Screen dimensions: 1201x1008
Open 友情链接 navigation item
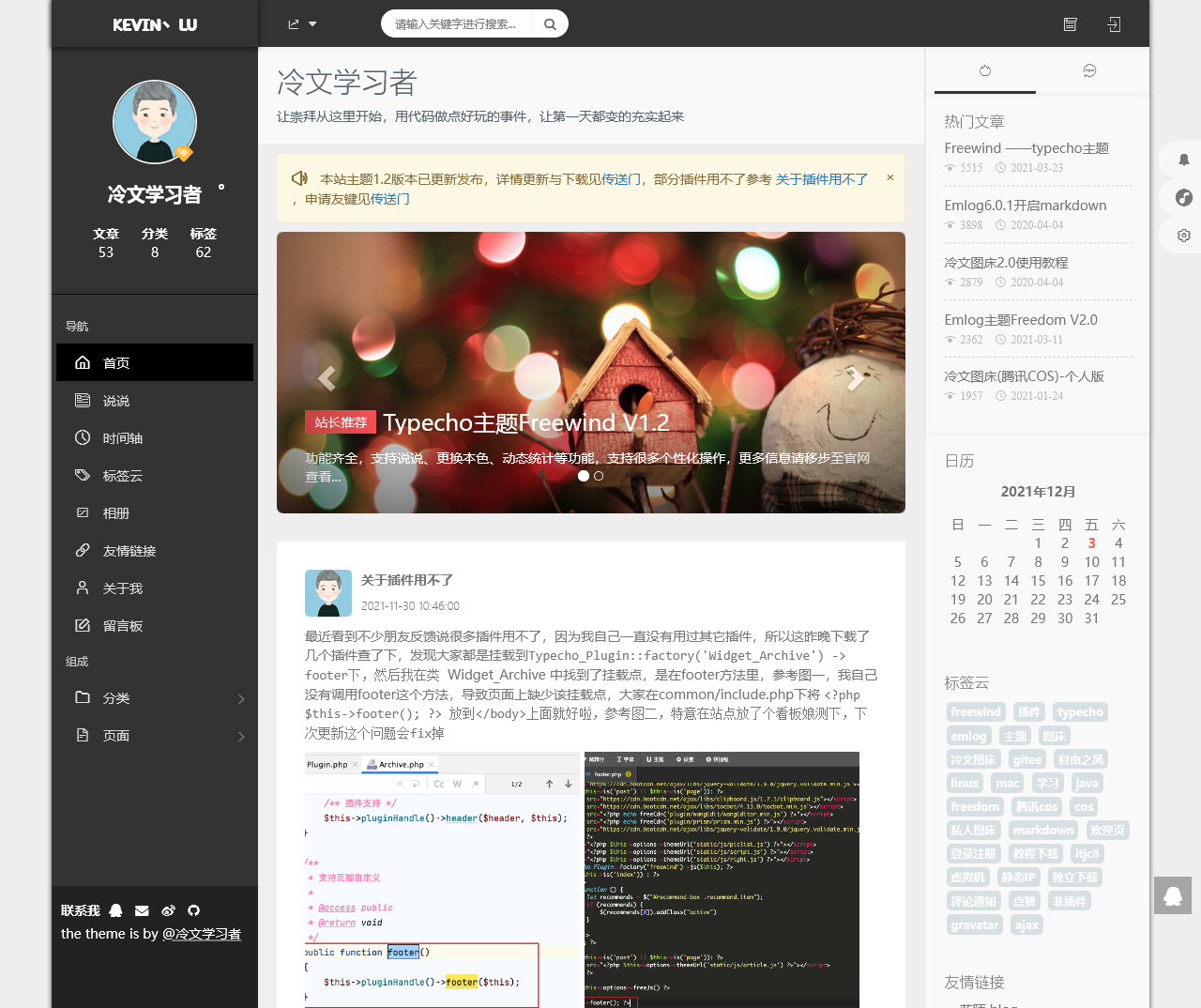(x=155, y=551)
